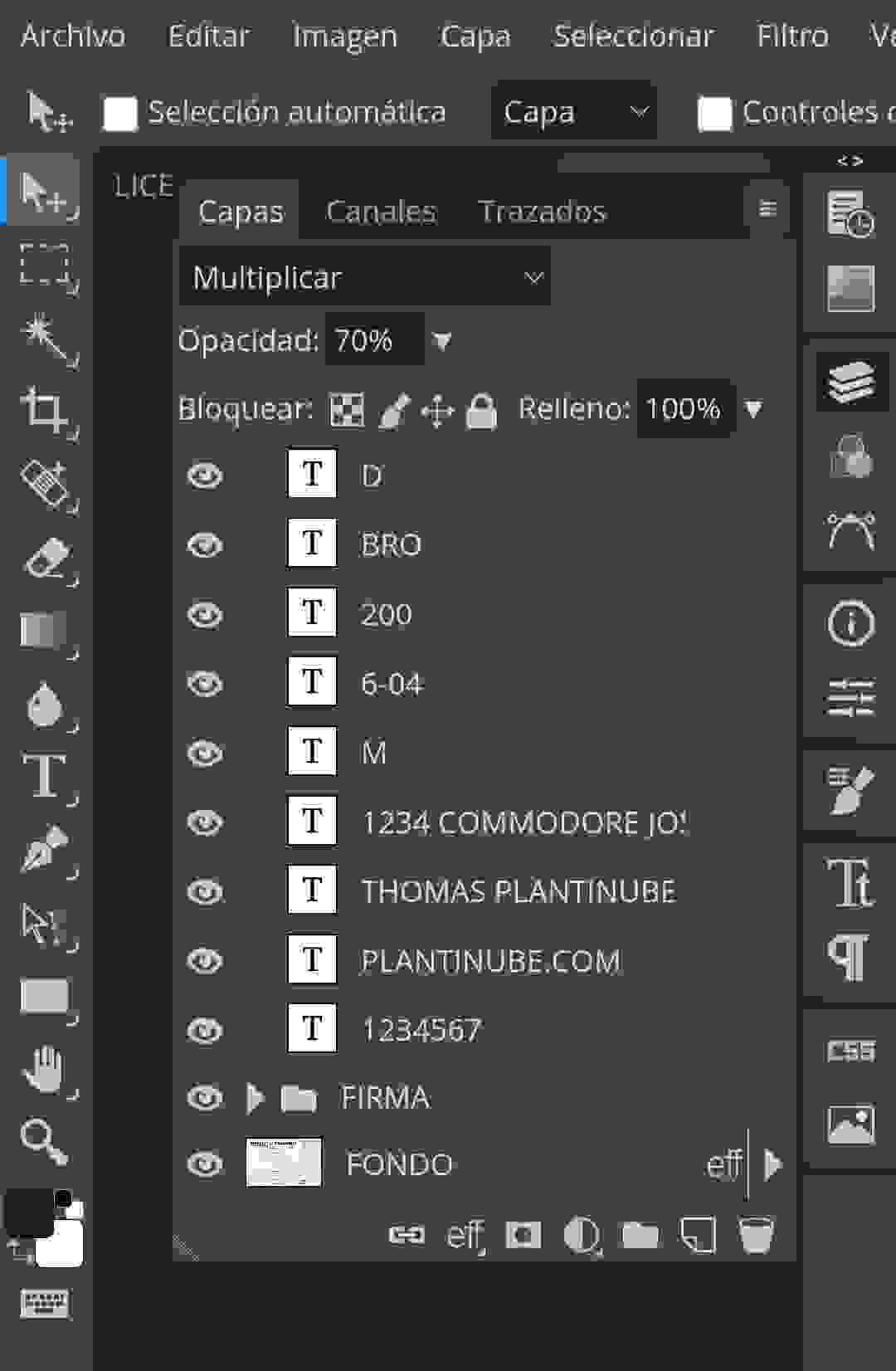The height and width of the screenshot is (1371, 896).
Task: Open the Character panel icon
Action: [x=850, y=882]
